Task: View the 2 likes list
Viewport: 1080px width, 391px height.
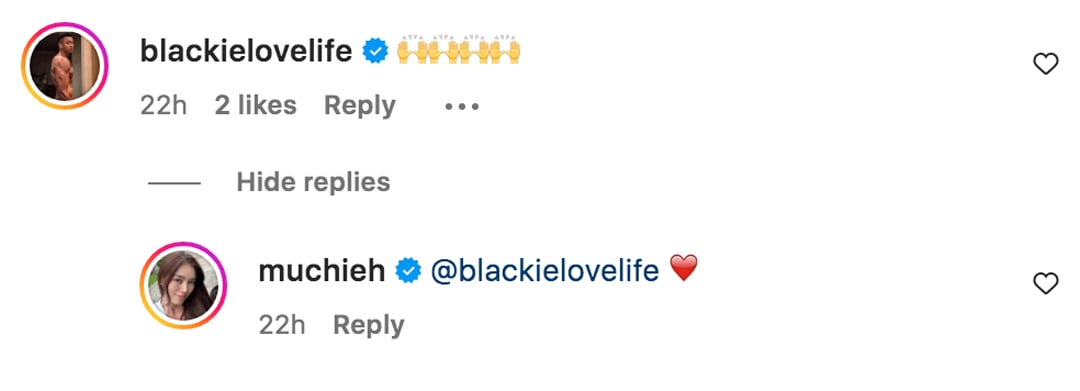Action: pyautogui.click(x=256, y=106)
